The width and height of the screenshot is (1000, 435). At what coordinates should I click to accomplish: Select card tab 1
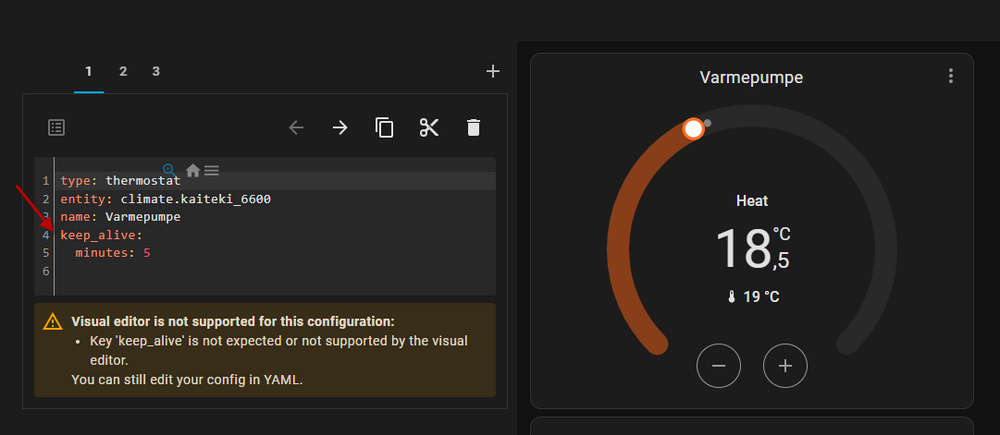click(x=89, y=71)
